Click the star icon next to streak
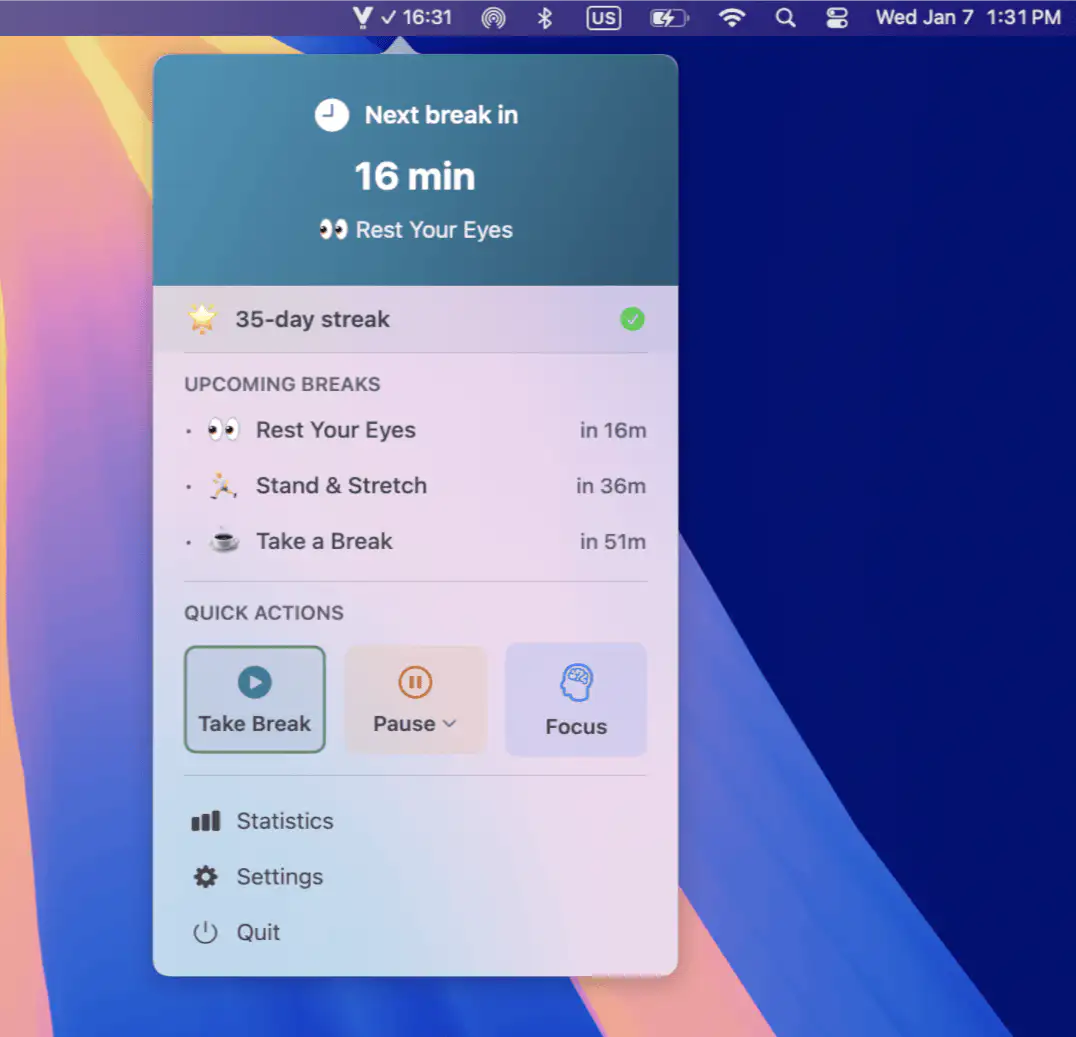1076x1037 pixels. 203,320
